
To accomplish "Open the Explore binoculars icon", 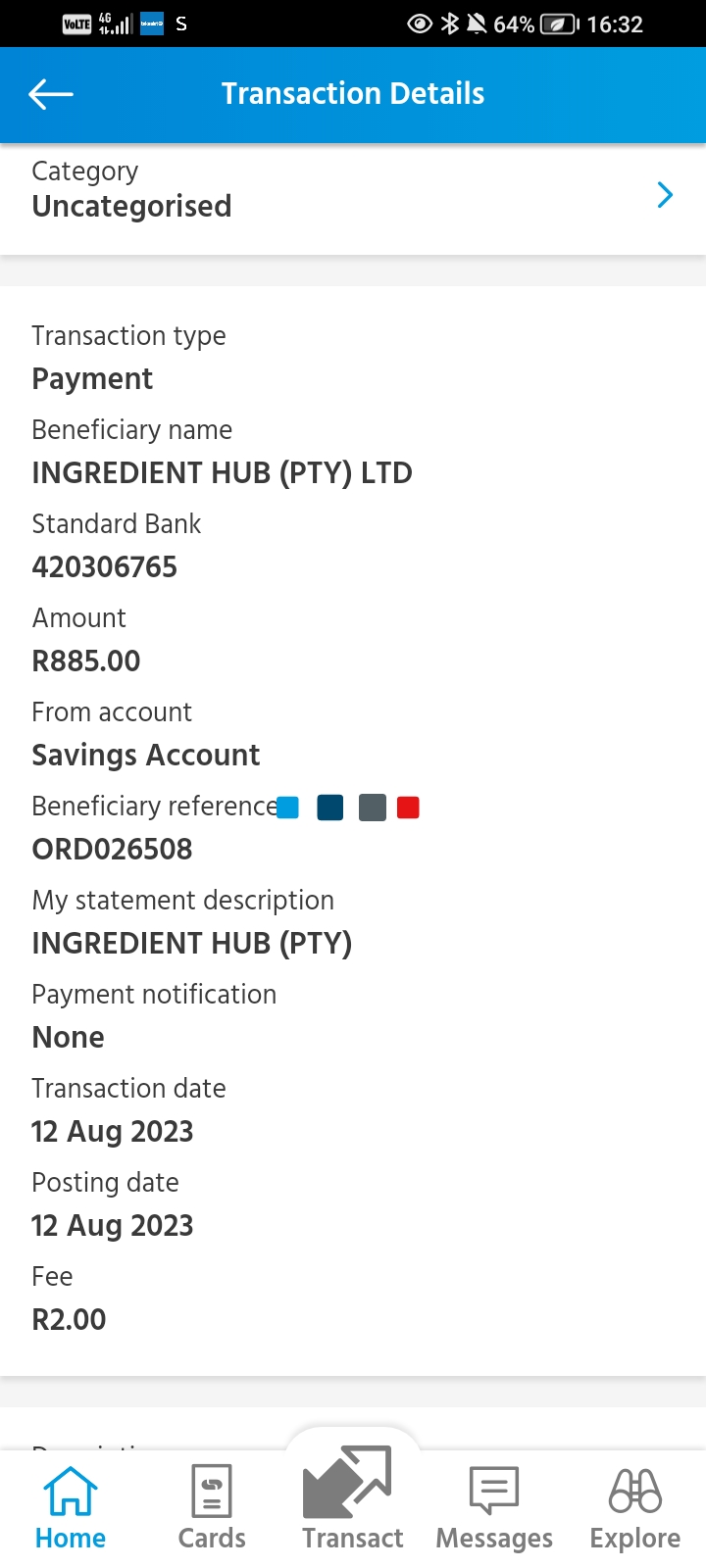I will (x=635, y=1491).
